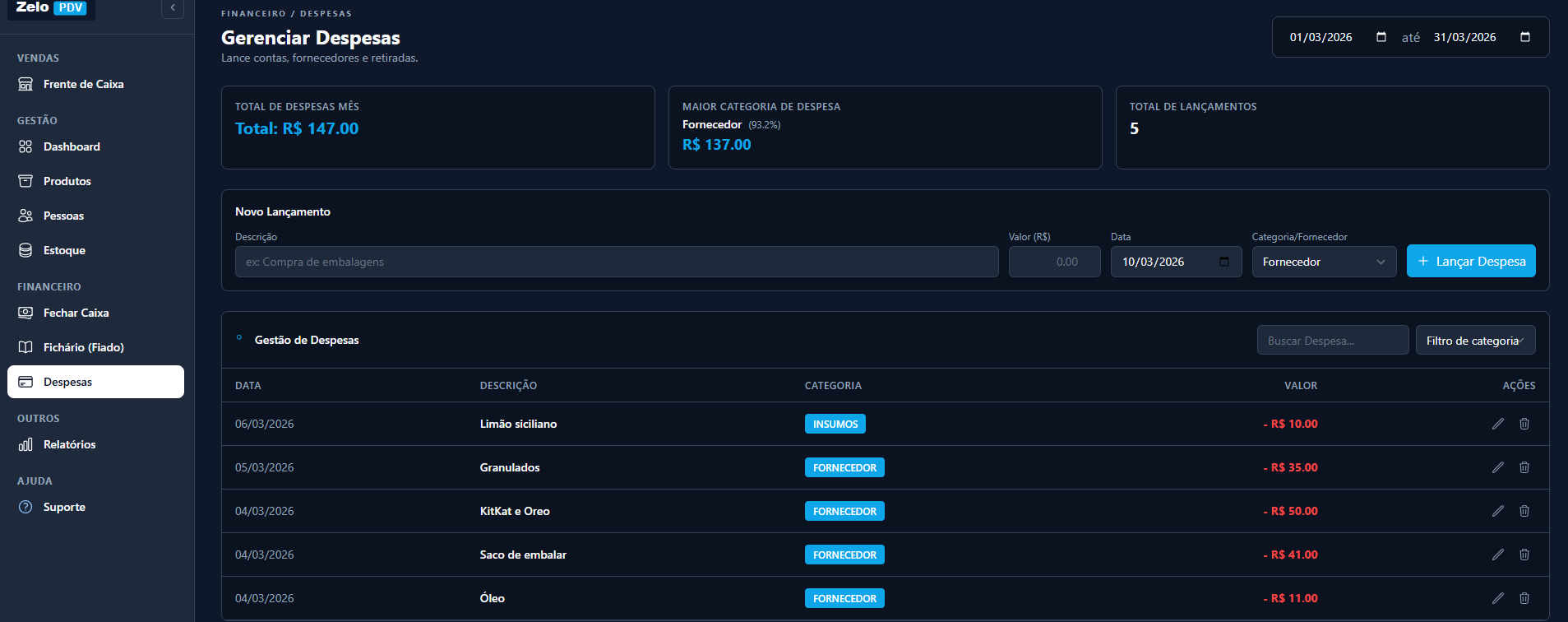Click the Descrição input field
Image resolution: width=1568 pixels, height=622 pixels.
point(617,262)
